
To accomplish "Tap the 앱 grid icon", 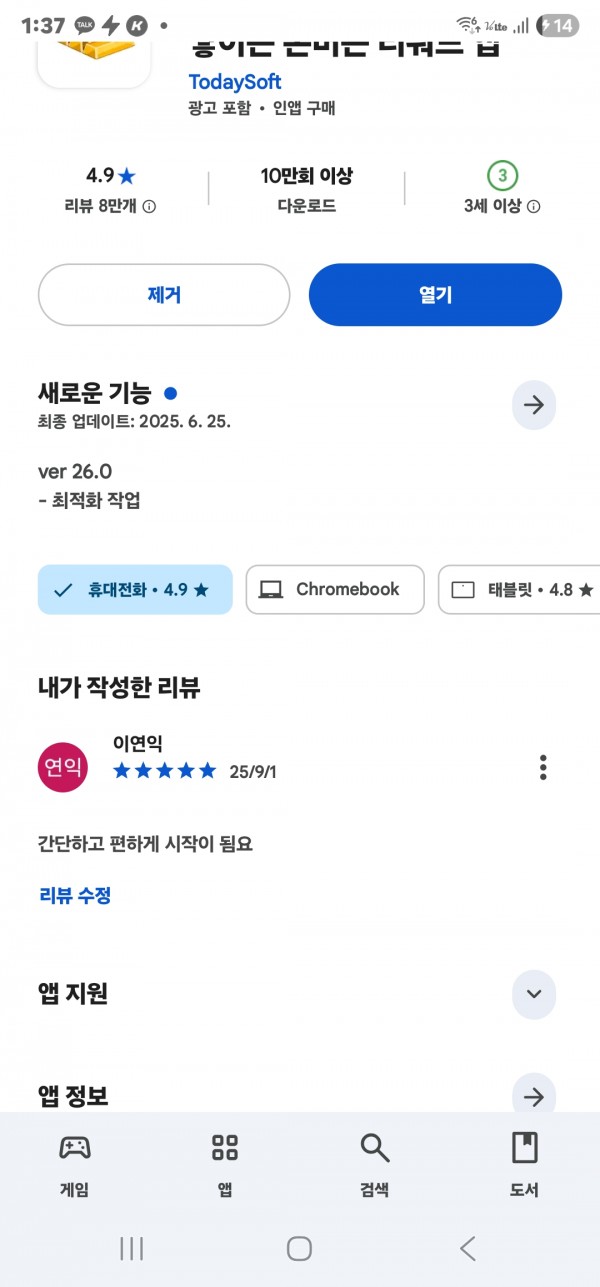I will [225, 1148].
